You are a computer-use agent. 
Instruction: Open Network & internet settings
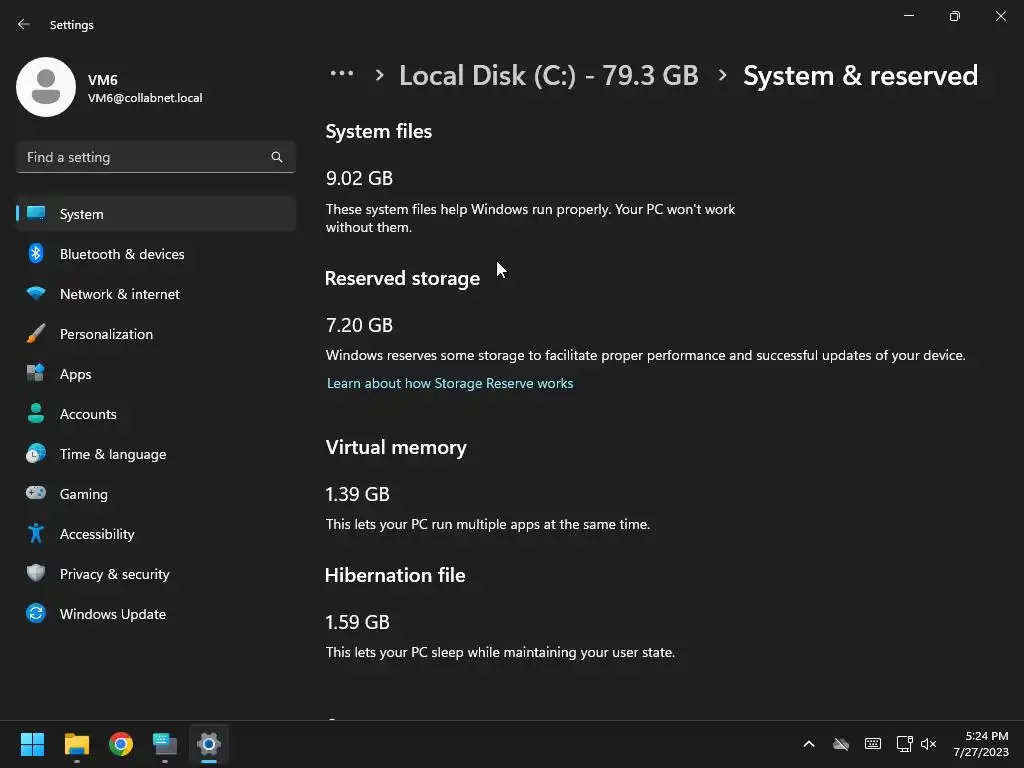pos(119,294)
